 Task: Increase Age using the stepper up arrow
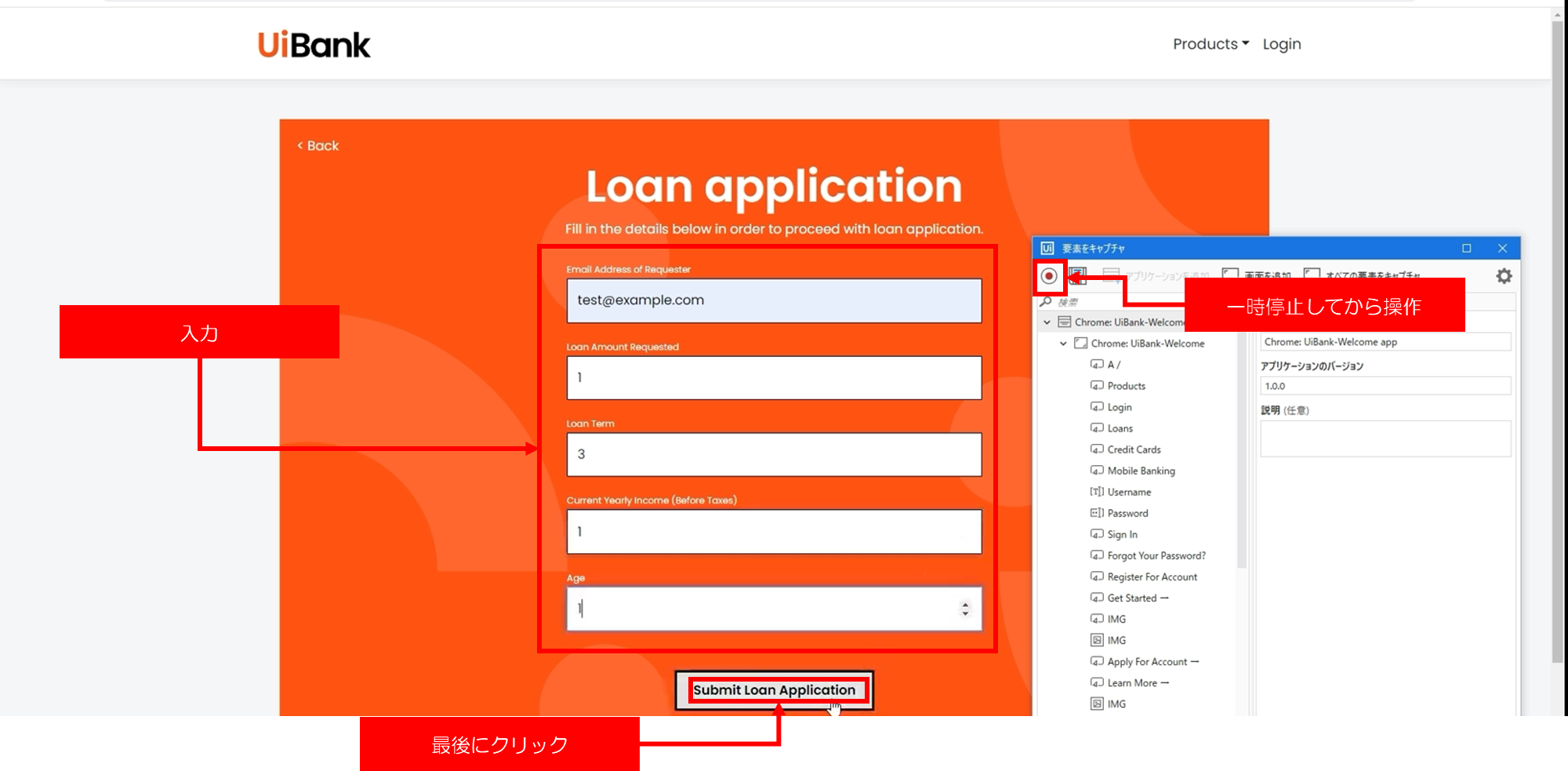click(965, 604)
